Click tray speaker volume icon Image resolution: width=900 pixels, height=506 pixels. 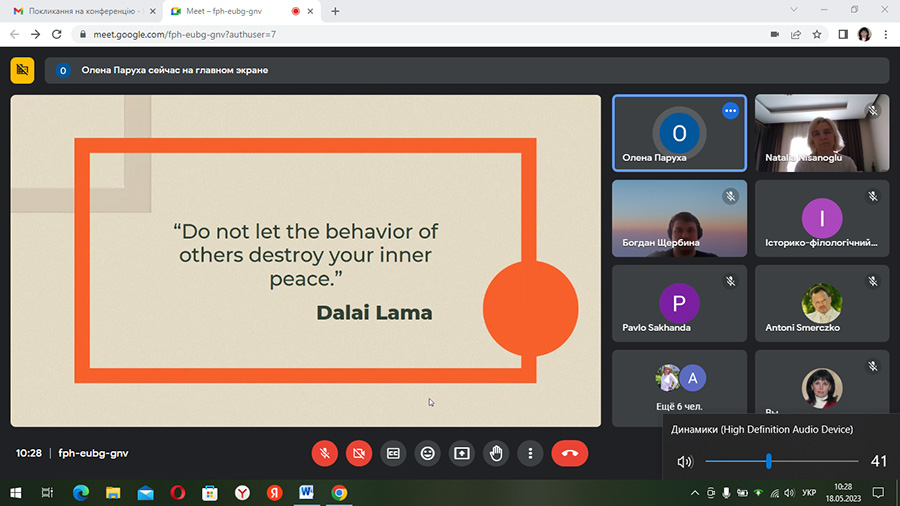coord(790,493)
